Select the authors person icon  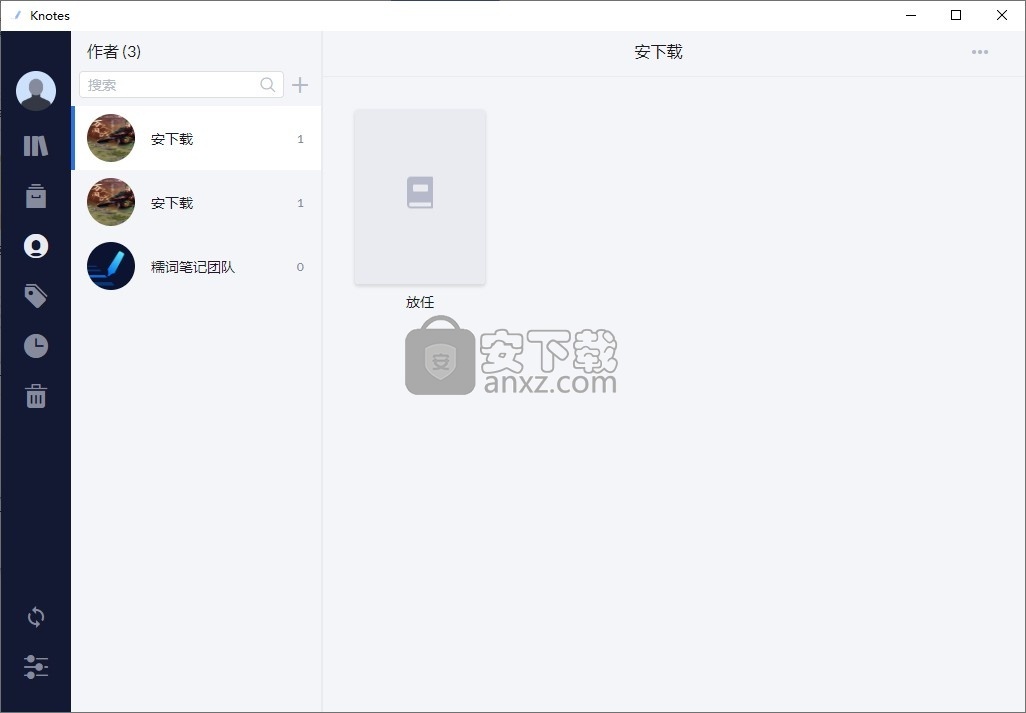point(36,246)
